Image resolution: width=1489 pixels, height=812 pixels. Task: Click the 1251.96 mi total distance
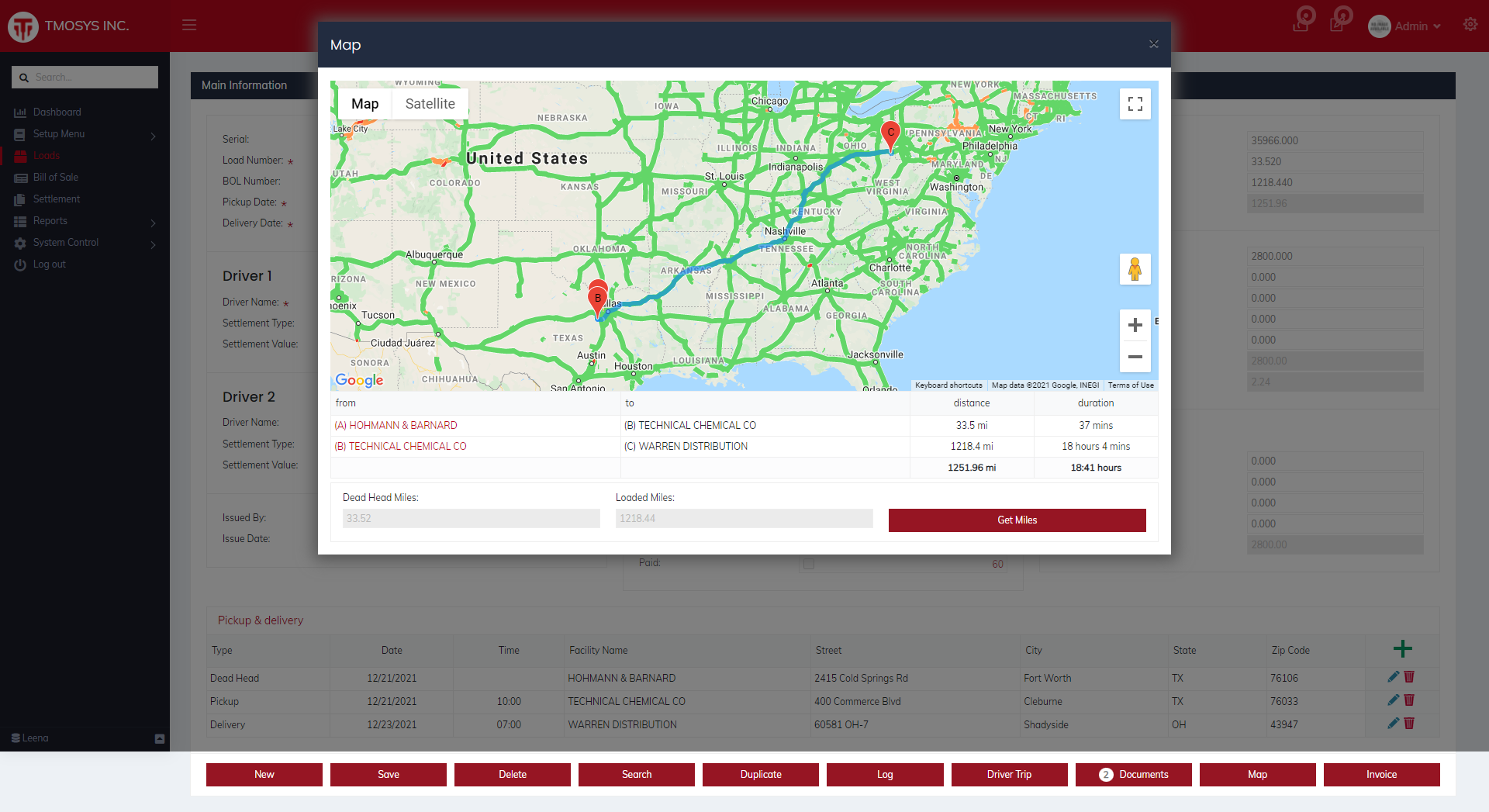pos(972,468)
